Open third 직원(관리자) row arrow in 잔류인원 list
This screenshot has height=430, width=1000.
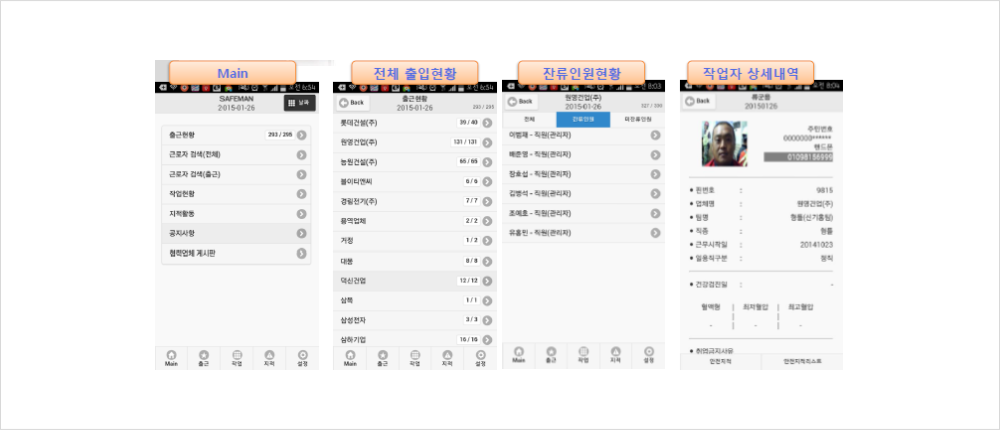[655, 174]
